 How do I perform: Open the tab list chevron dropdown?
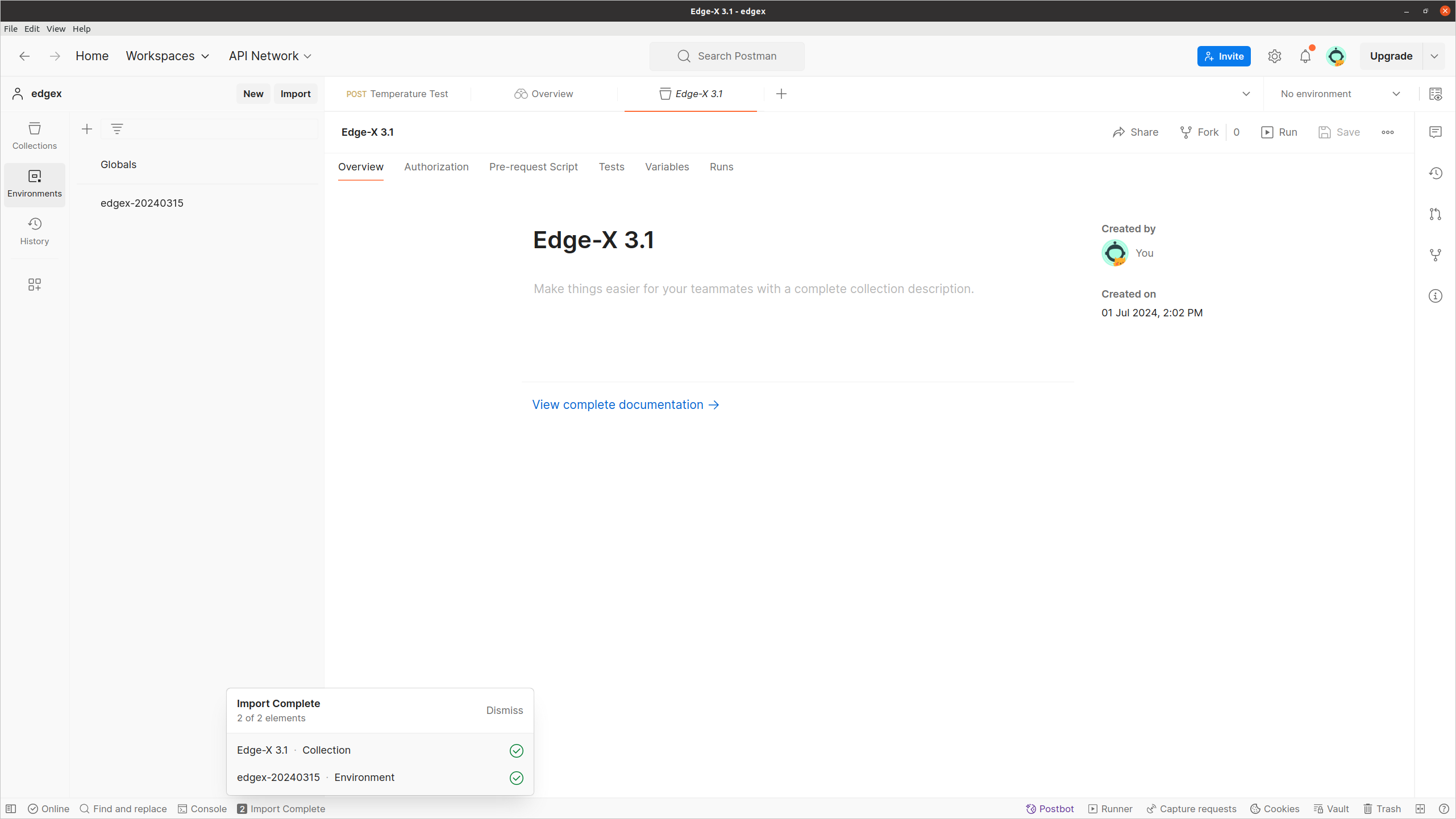(x=1246, y=94)
